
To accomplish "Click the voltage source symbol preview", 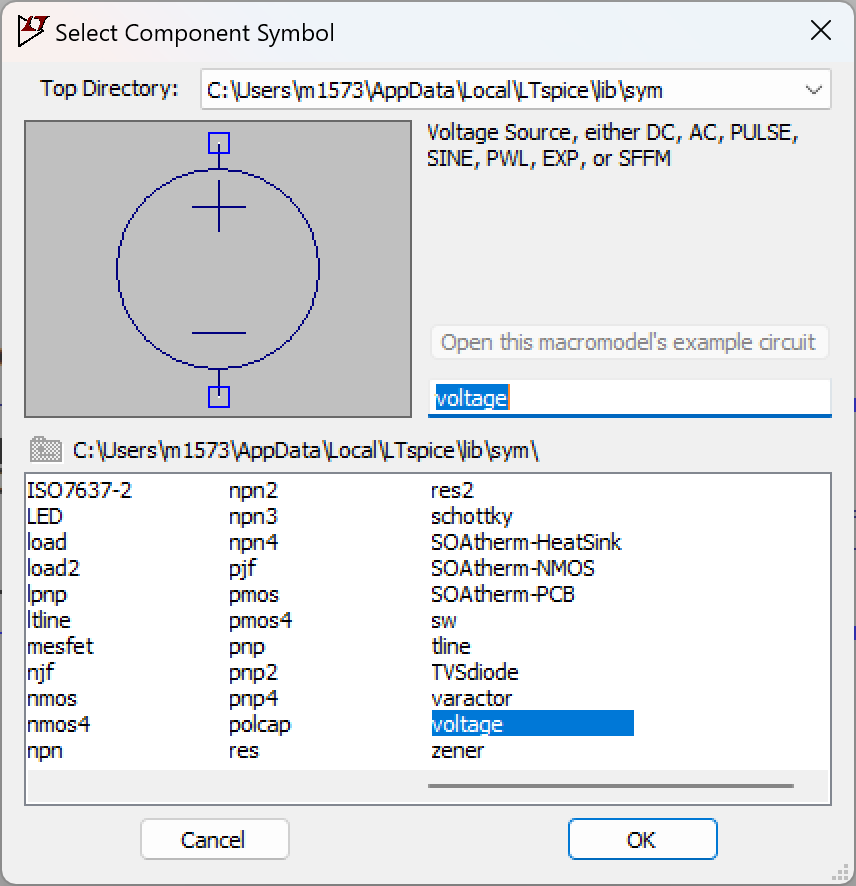I will pyautogui.click(x=218, y=269).
